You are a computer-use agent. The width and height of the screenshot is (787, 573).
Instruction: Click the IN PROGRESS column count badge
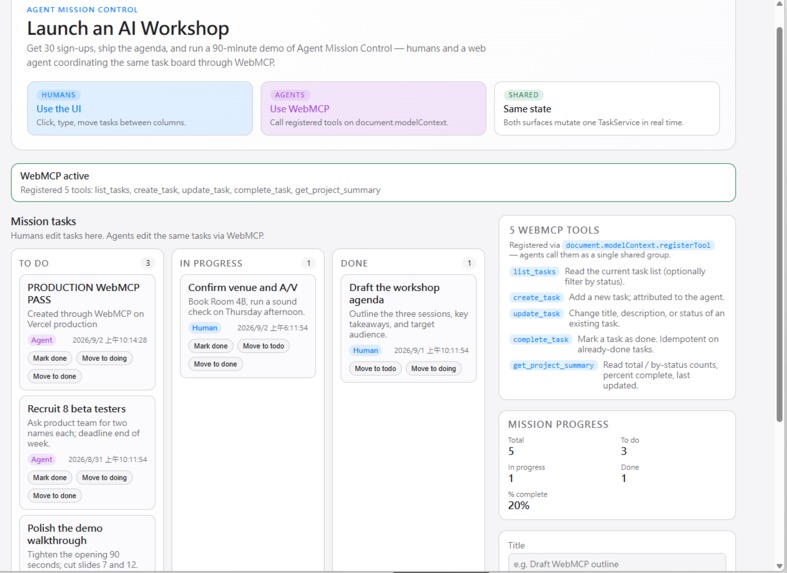tap(309, 263)
